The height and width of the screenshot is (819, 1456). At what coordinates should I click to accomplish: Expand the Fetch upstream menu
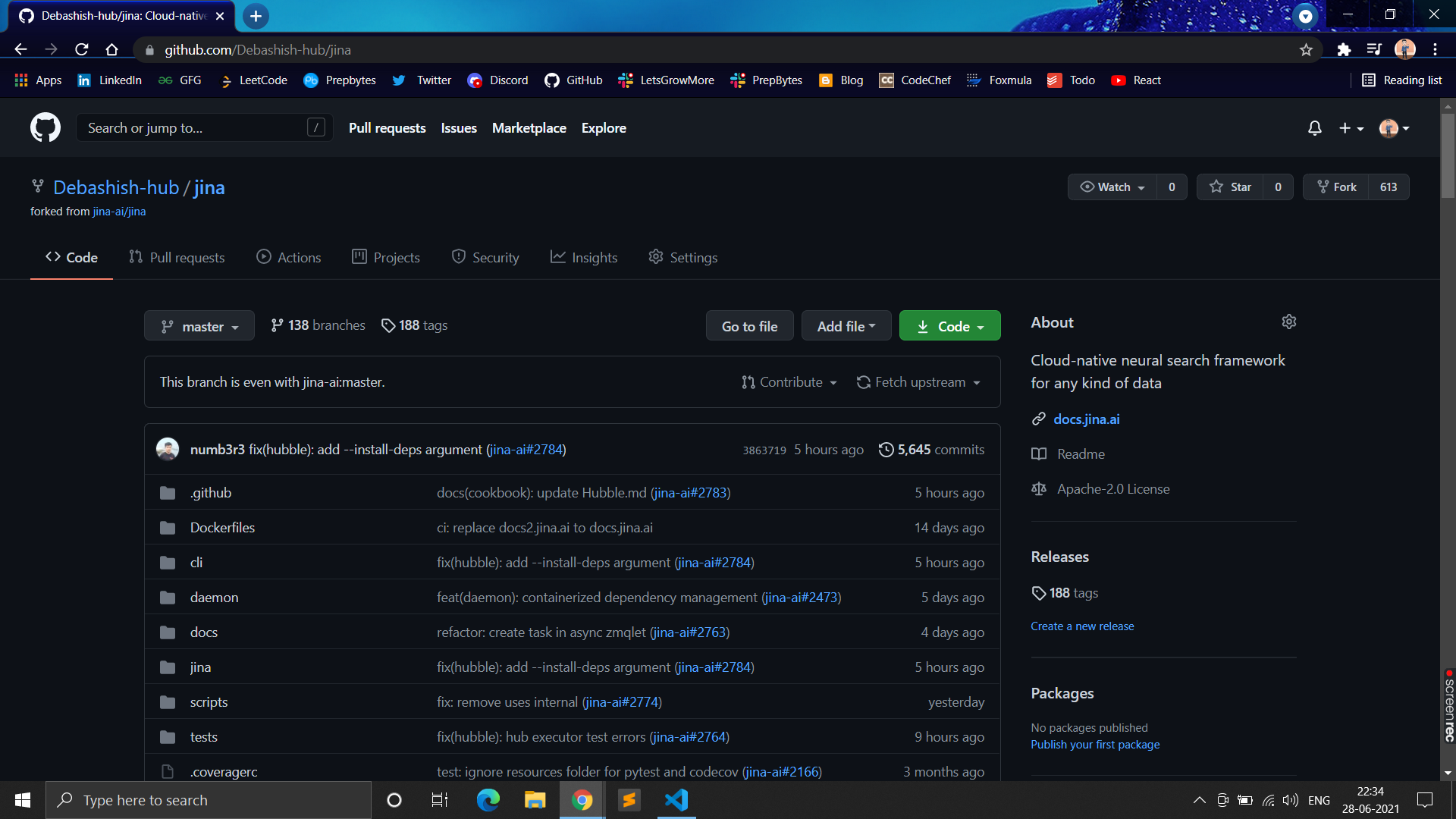919,382
